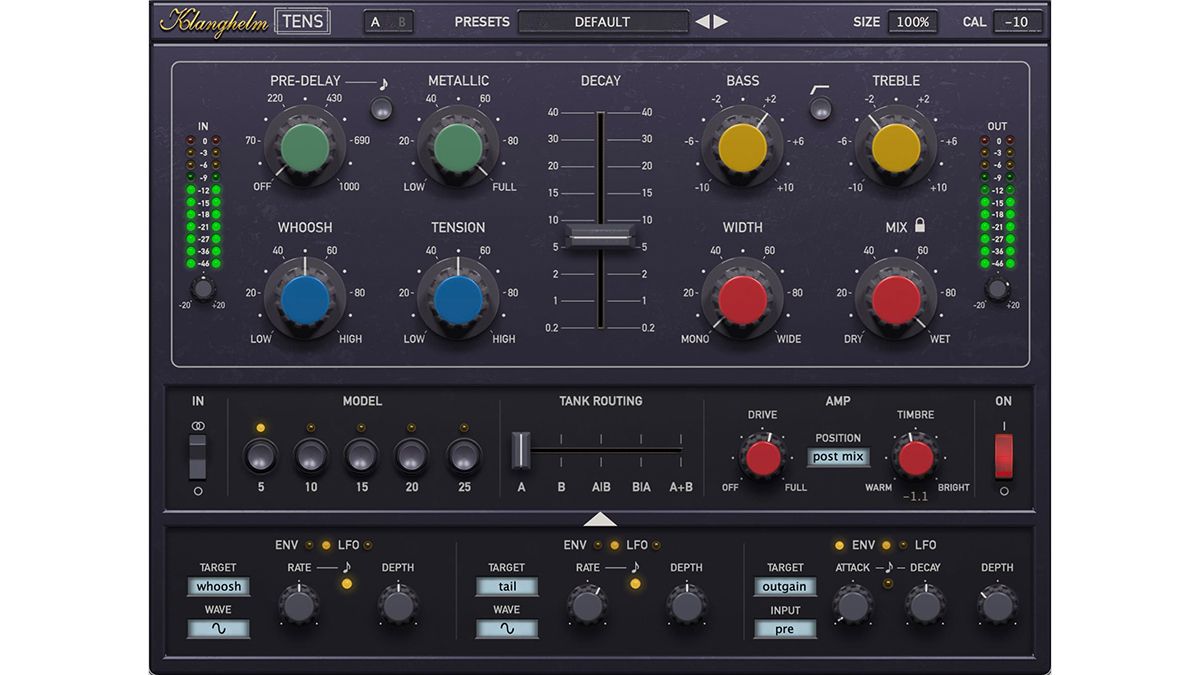Toggle the red ON power switch

click(1003, 456)
